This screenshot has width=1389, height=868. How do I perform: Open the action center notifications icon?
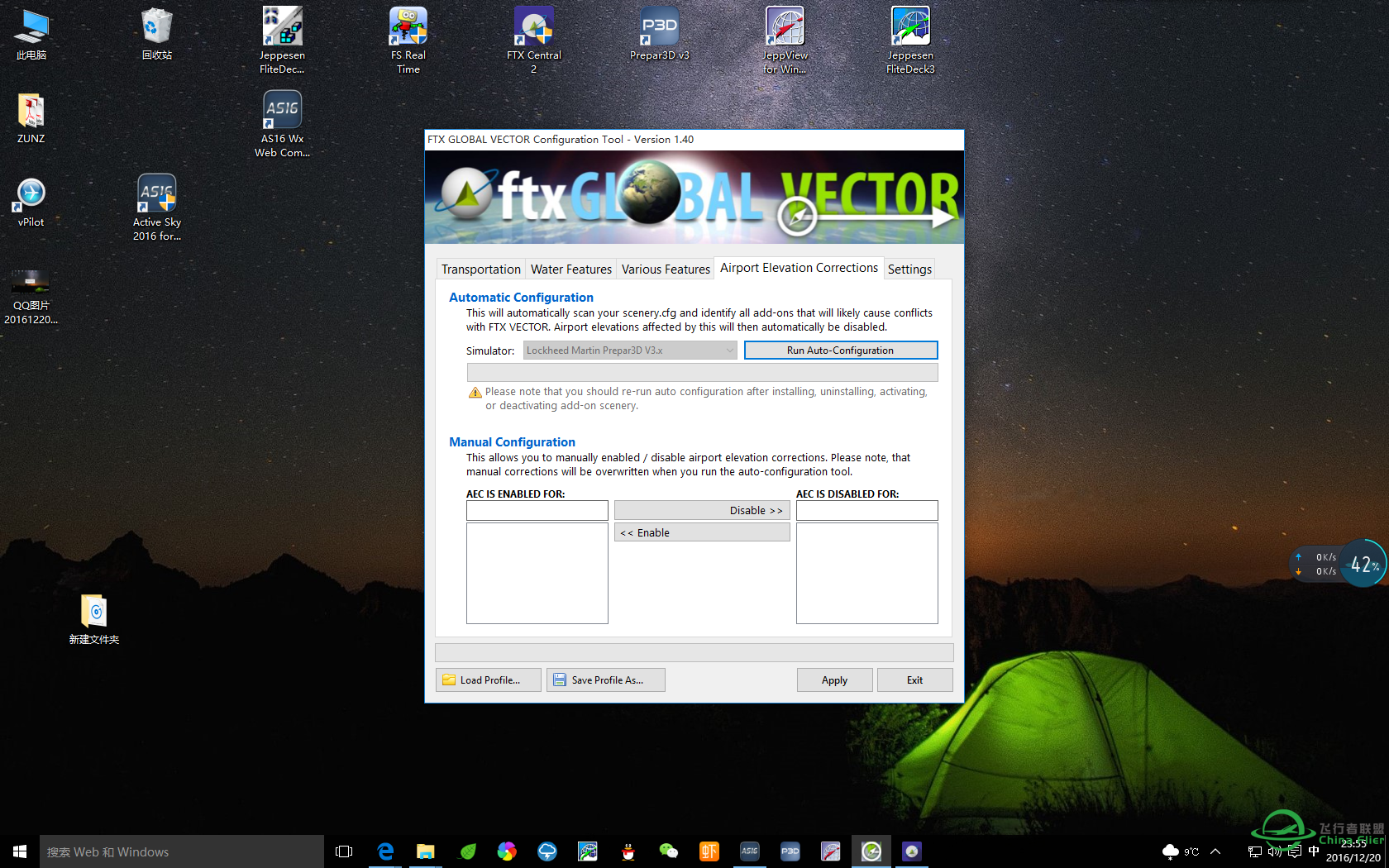pos(1295,851)
